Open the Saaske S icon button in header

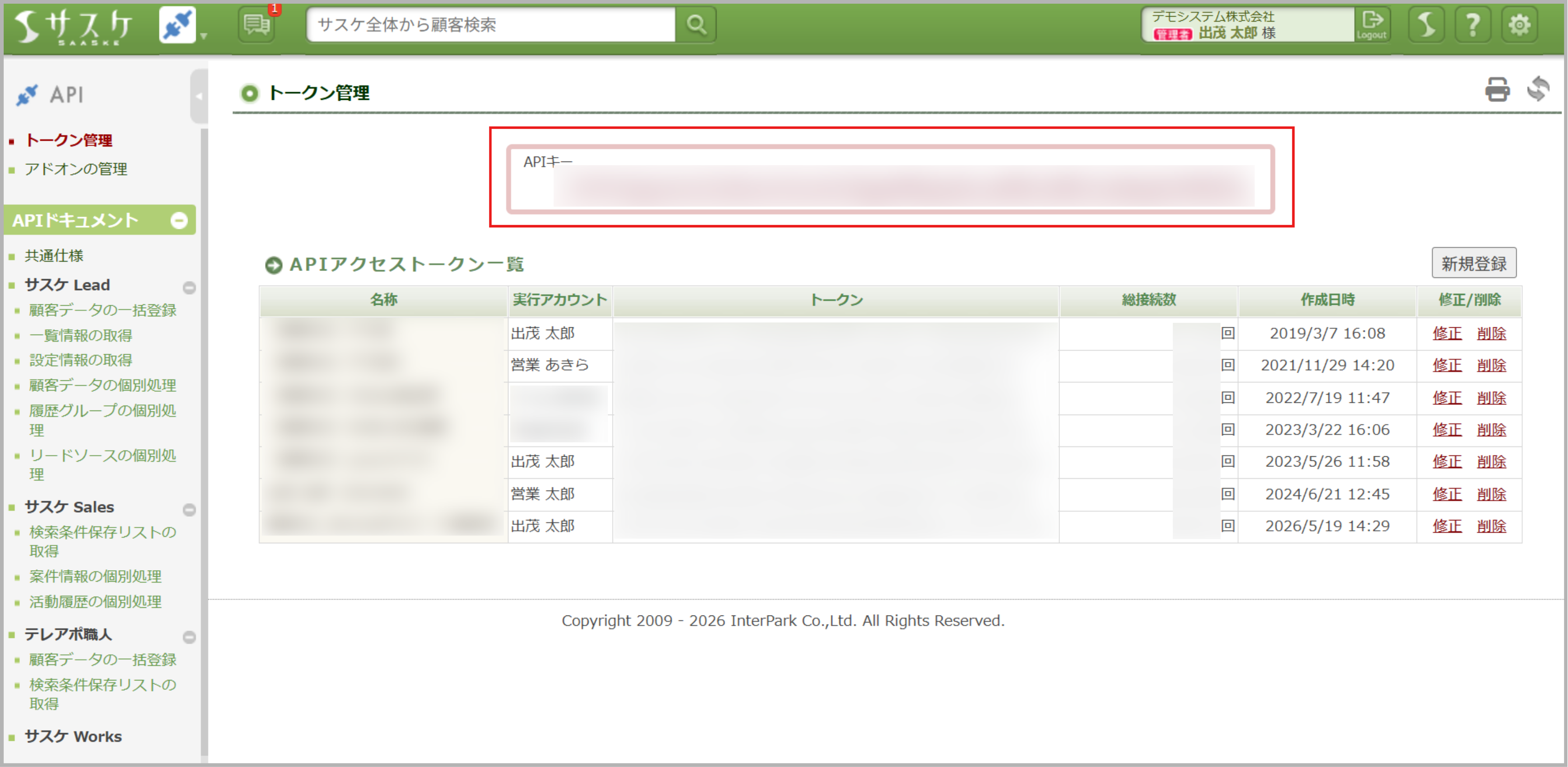point(1426,25)
